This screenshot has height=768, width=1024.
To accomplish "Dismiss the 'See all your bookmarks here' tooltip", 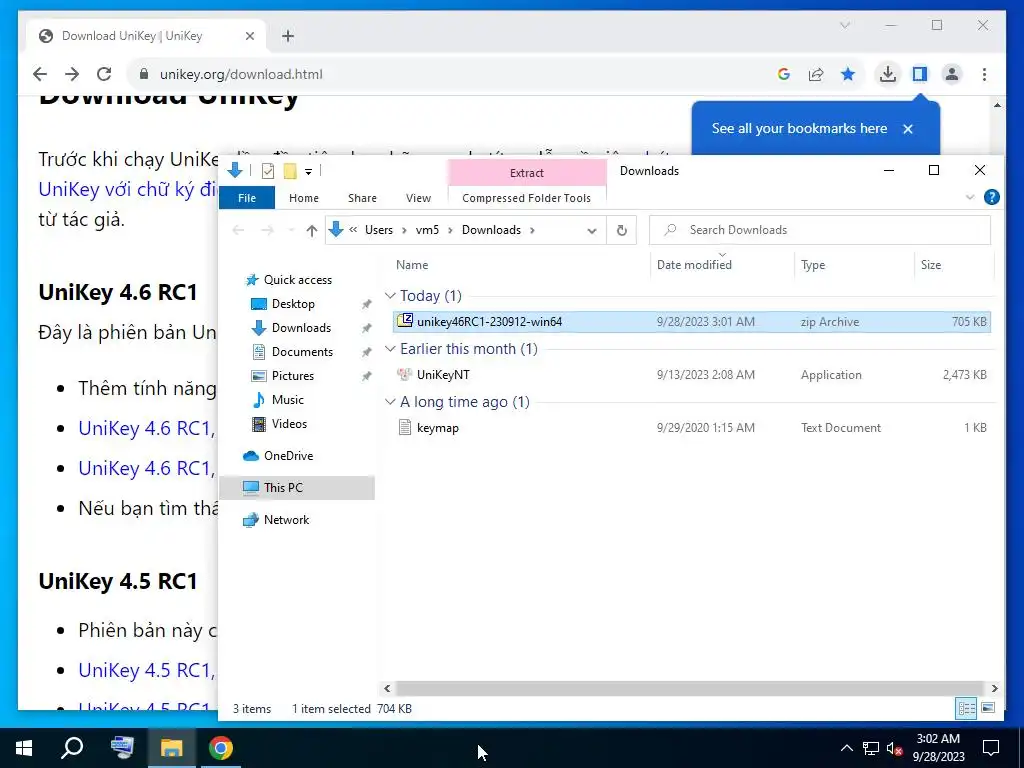I will pos(908,129).
